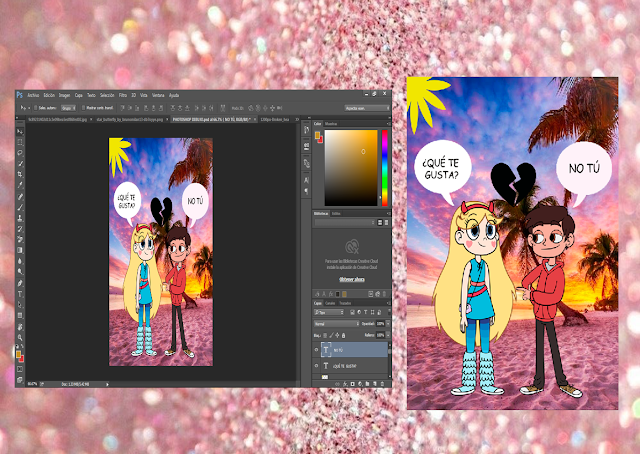Screen dimensions: 640x454
Task: Open the layer filter Tipo dropdown
Action: pyautogui.click(x=329, y=312)
